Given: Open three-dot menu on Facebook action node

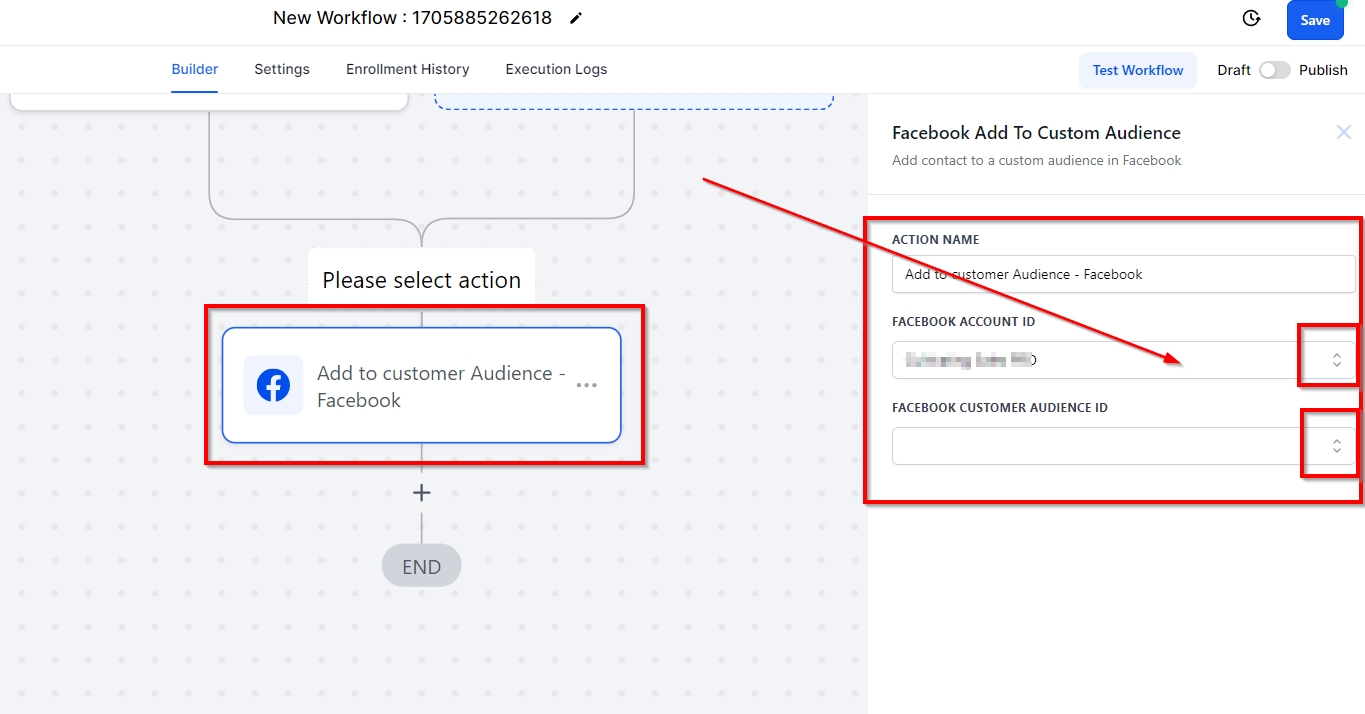Looking at the screenshot, I should 586,385.
